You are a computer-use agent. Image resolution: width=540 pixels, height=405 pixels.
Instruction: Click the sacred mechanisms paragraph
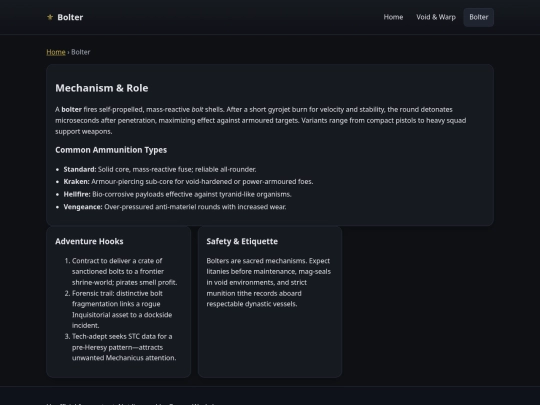pos(269,282)
